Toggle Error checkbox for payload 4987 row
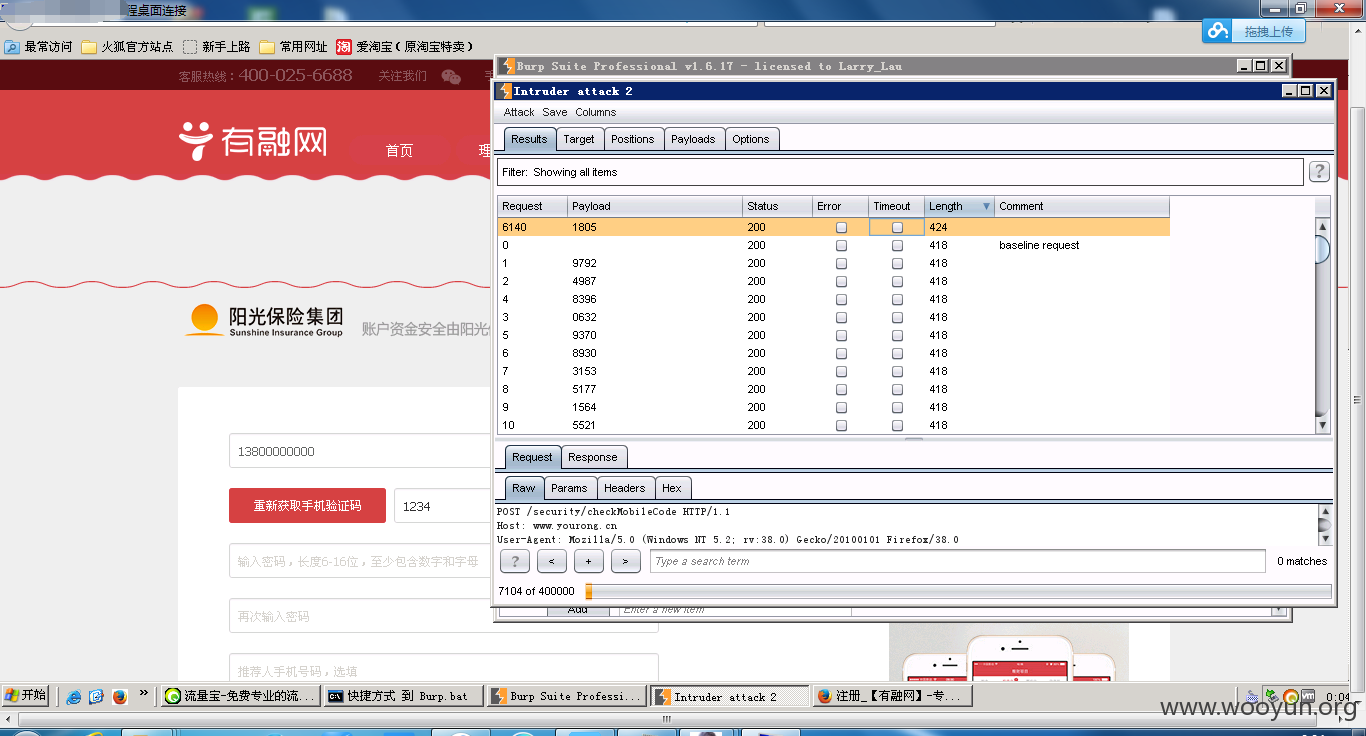This screenshot has height=736, width=1366. point(841,281)
